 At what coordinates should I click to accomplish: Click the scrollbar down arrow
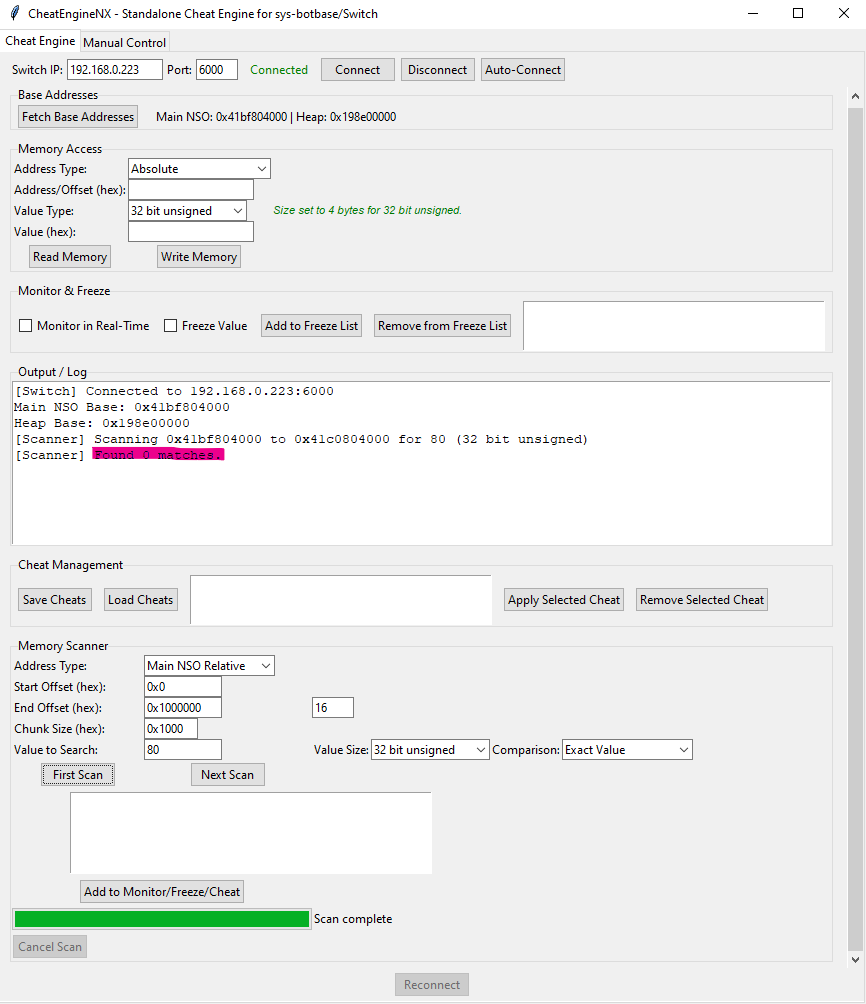pos(855,959)
